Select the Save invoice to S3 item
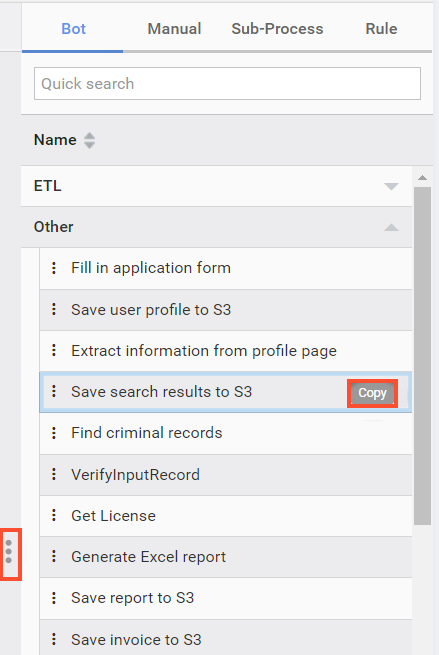Screen dimensions: 439x655 pos(226,638)
